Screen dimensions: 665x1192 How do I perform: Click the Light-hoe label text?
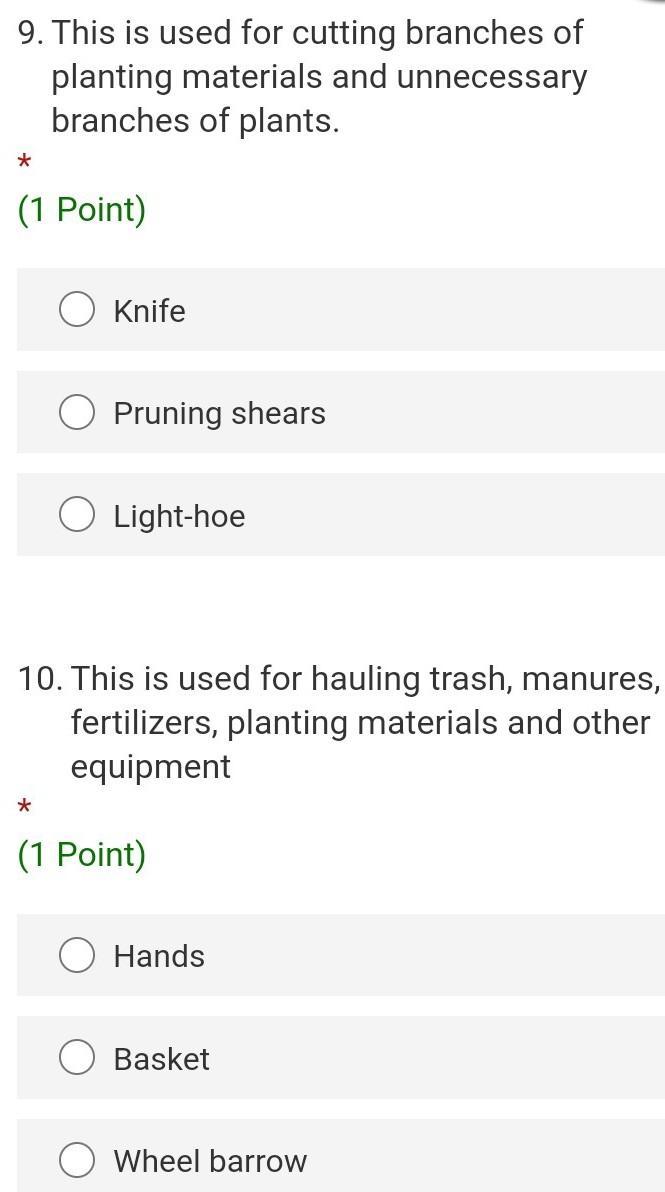click(x=179, y=517)
